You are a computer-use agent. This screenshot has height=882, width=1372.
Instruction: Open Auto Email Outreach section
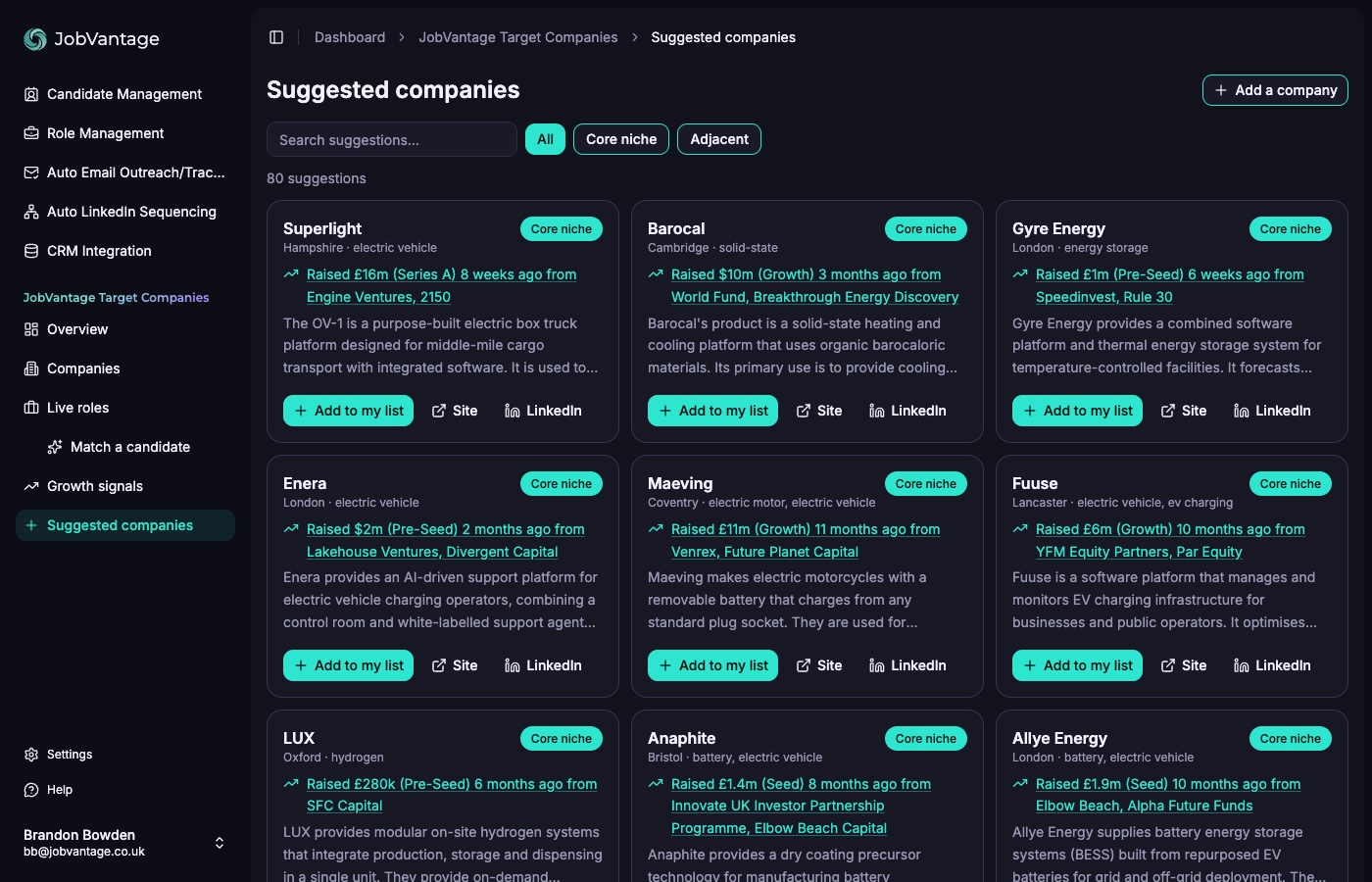pyautogui.click(x=125, y=172)
